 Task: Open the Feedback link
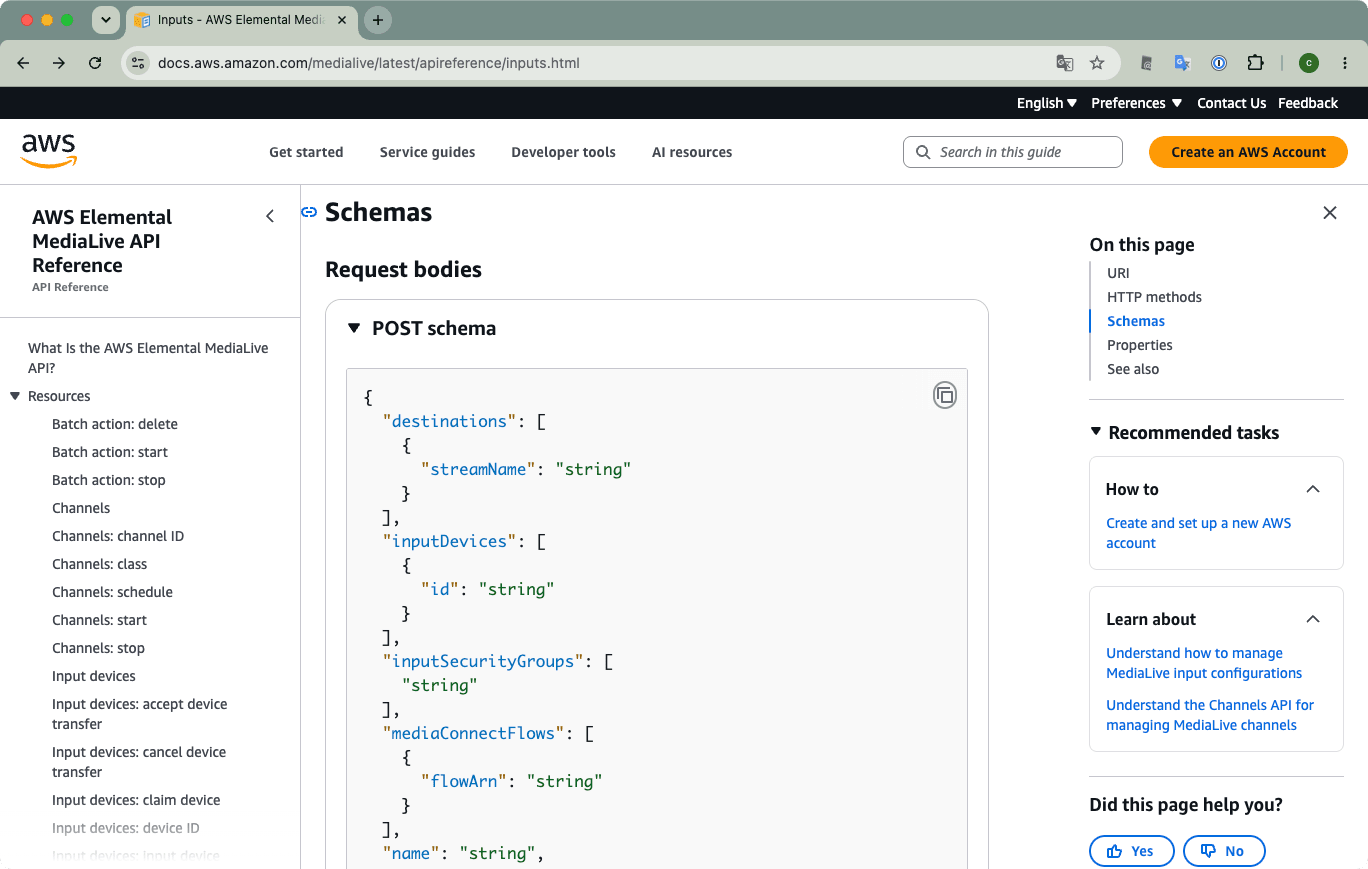click(x=1308, y=103)
